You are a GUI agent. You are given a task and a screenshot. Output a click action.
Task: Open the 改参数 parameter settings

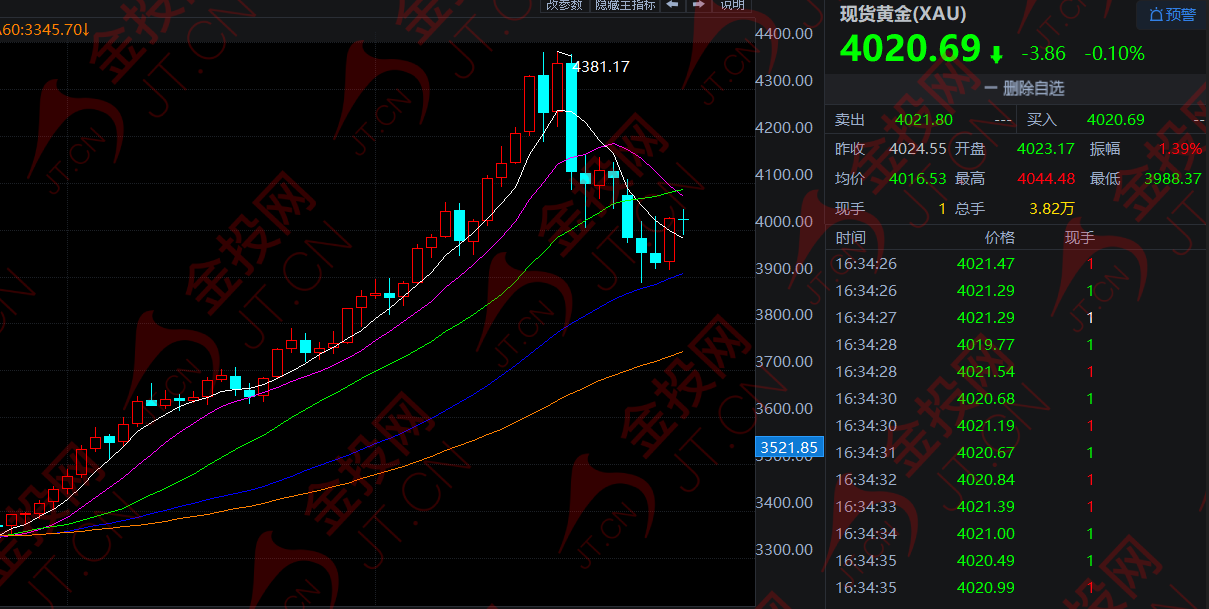(x=563, y=5)
